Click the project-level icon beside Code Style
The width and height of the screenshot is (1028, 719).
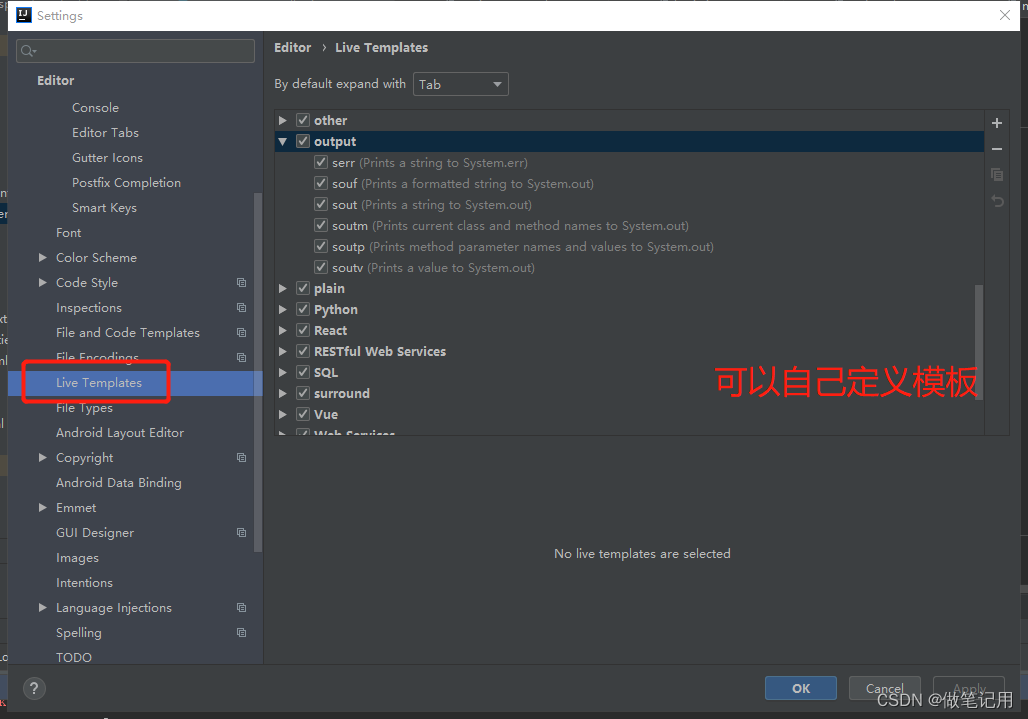pos(241,282)
